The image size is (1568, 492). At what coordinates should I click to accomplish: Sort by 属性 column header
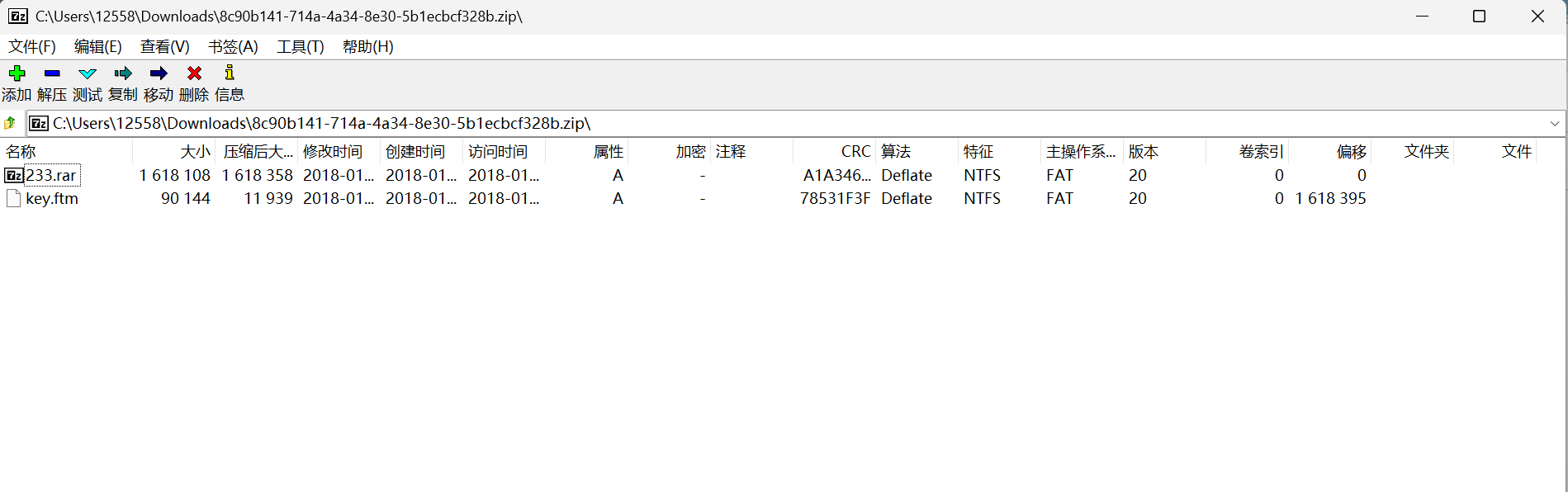click(x=587, y=152)
